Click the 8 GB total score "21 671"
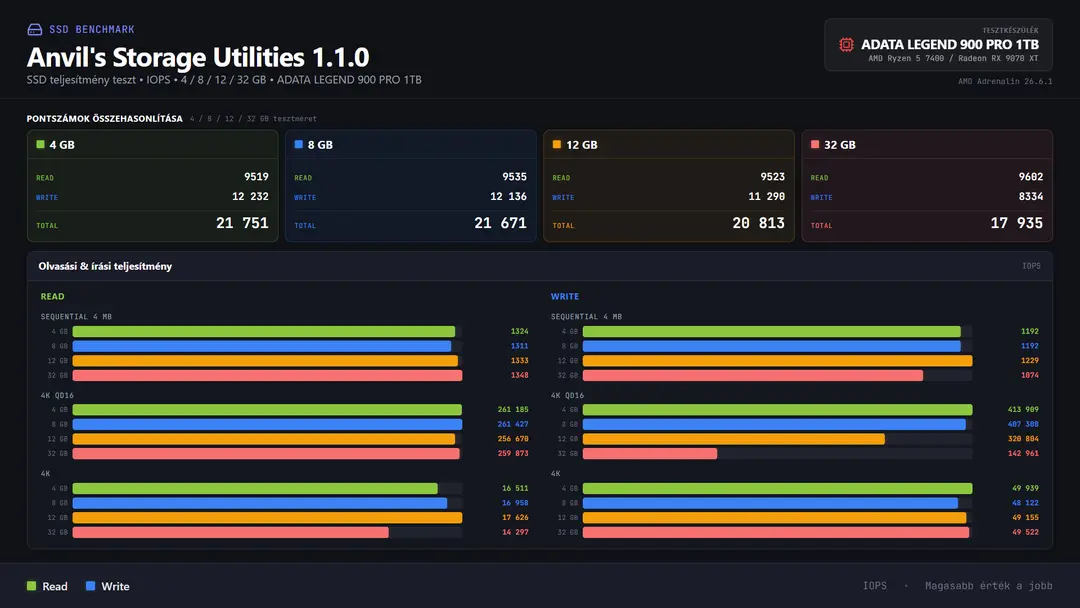This screenshot has width=1080, height=608. click(500, 223)
